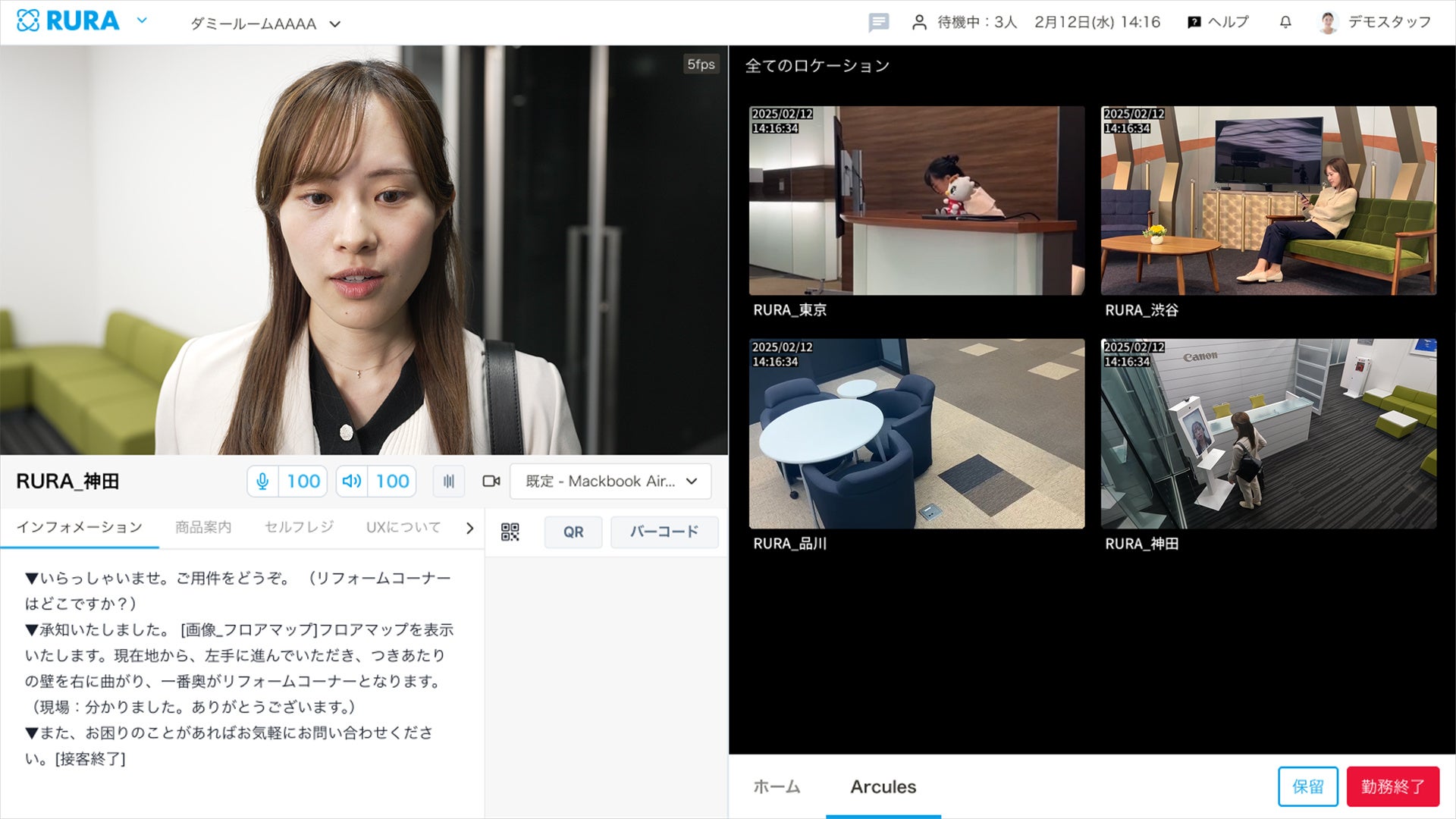Toggle the camera on or off
Image resolution: width=1456 pixels, height=819 pixels.
[x=491, y=482]
